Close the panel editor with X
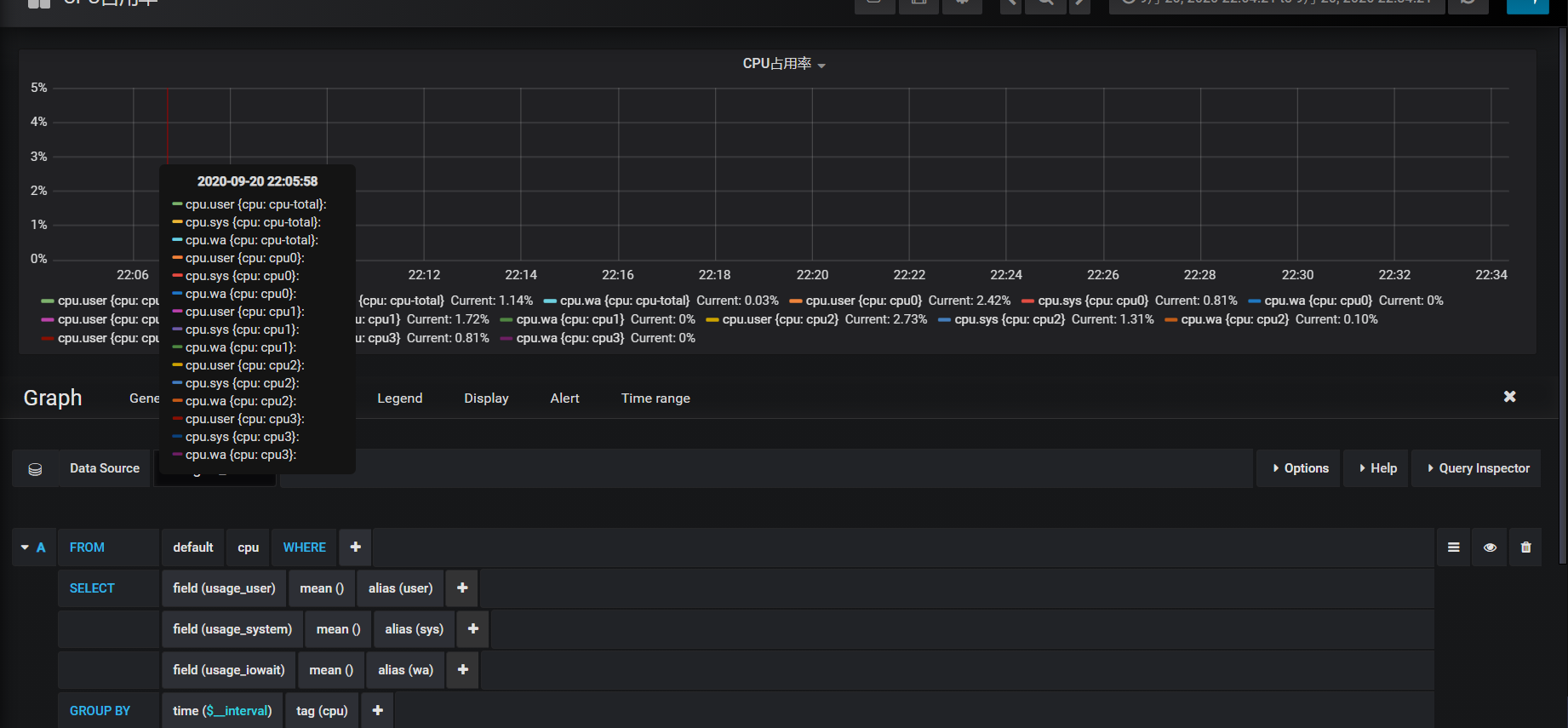The width and height of the screenshot is (1568, 728). click(1509, 397)
